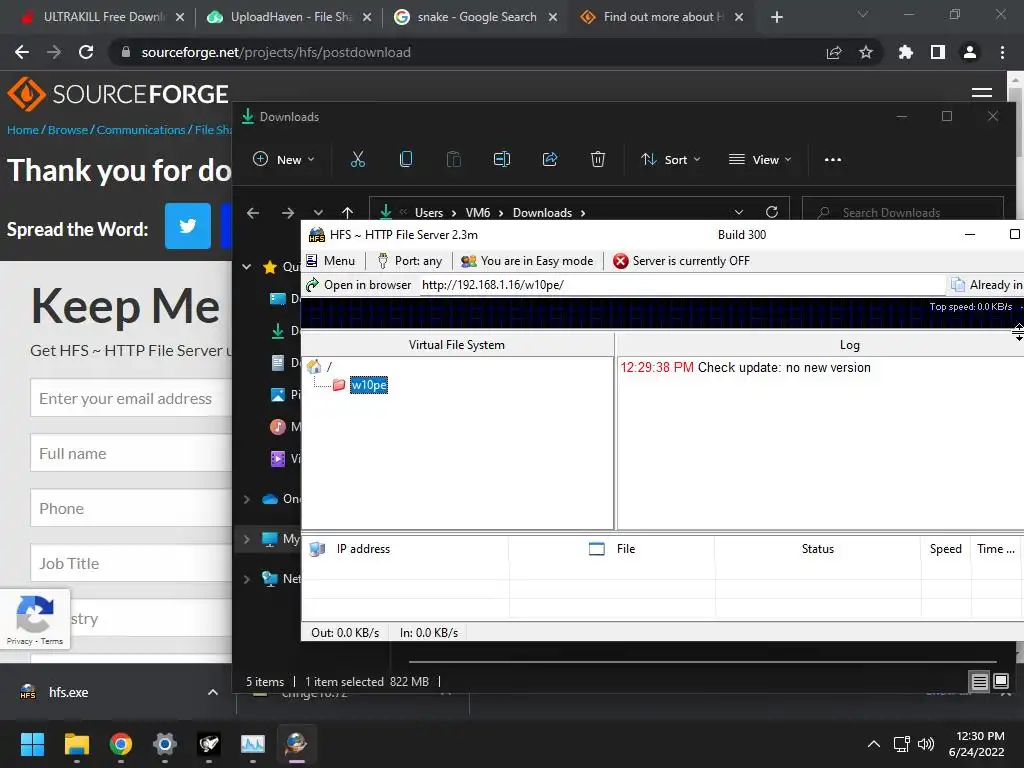Open the See more ellipsis menu in Explorer
The image size is (1024, 768).
[833, 159]
